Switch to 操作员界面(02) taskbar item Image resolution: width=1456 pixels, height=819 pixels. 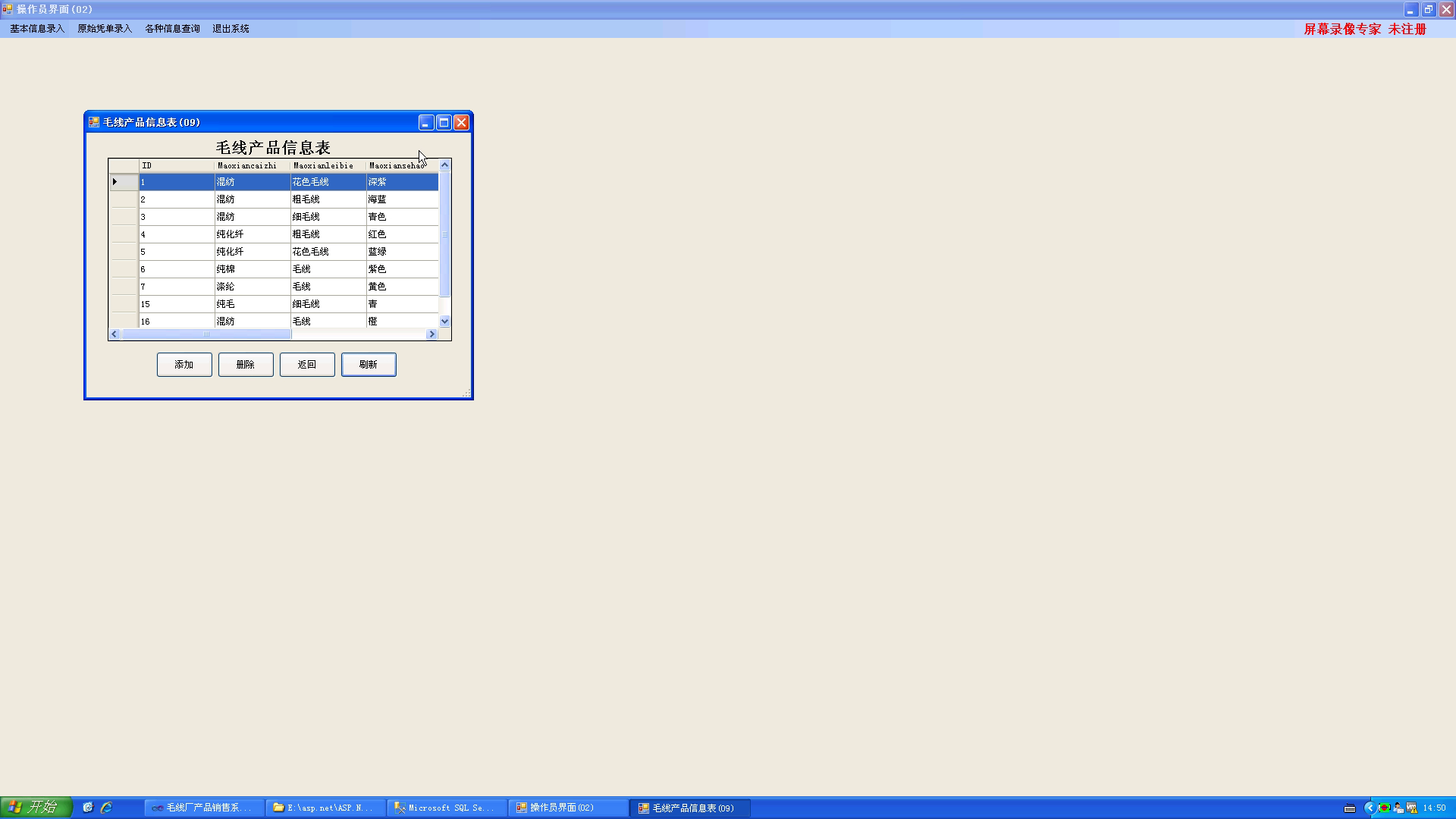[568, 808]
